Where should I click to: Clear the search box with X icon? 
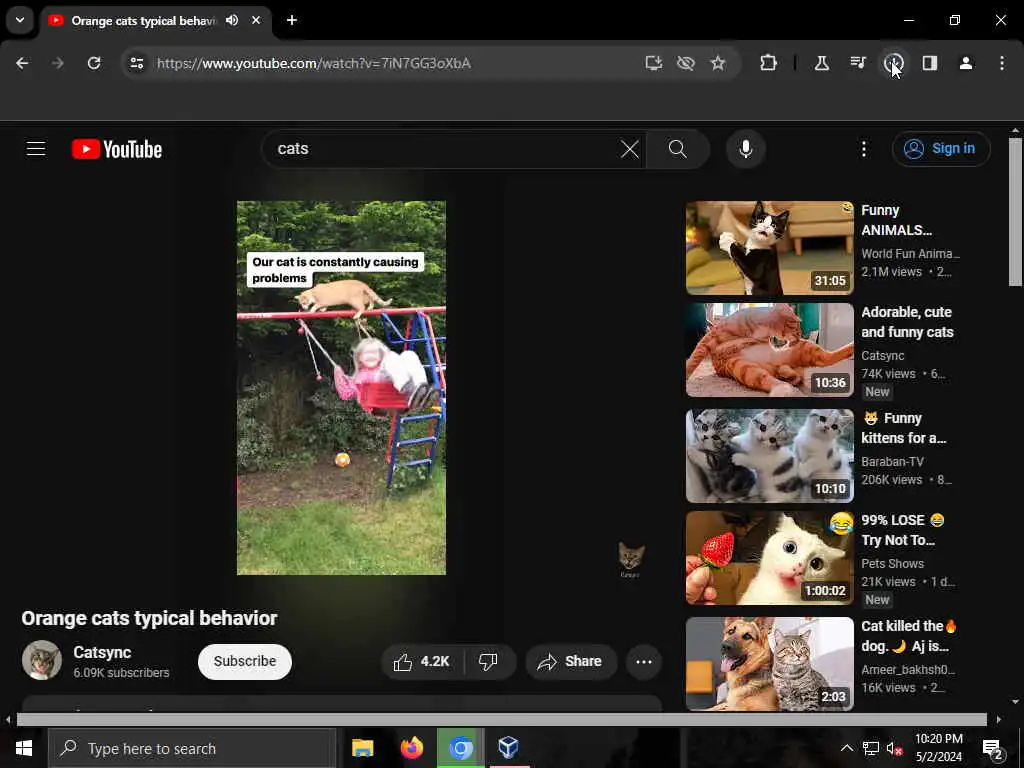[630, 149]
